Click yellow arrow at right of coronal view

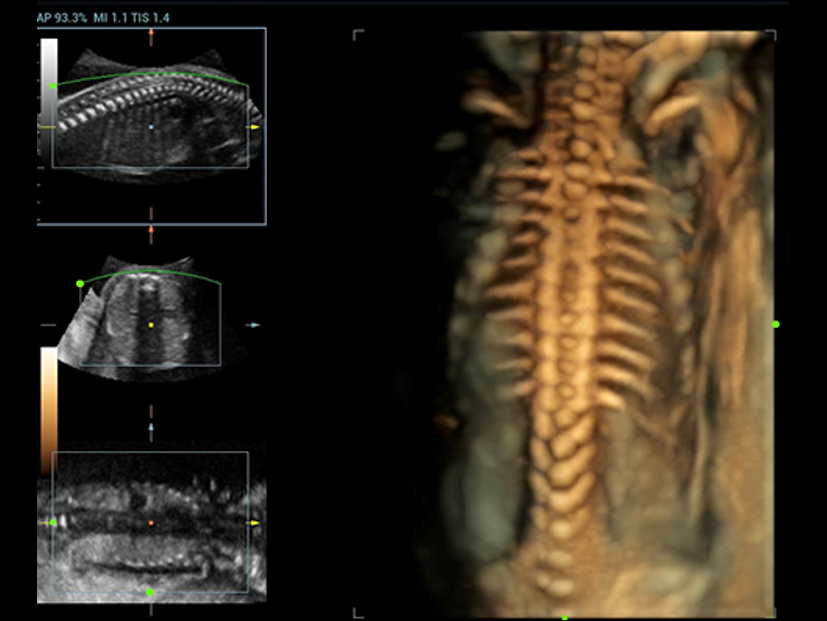[255, 523]
